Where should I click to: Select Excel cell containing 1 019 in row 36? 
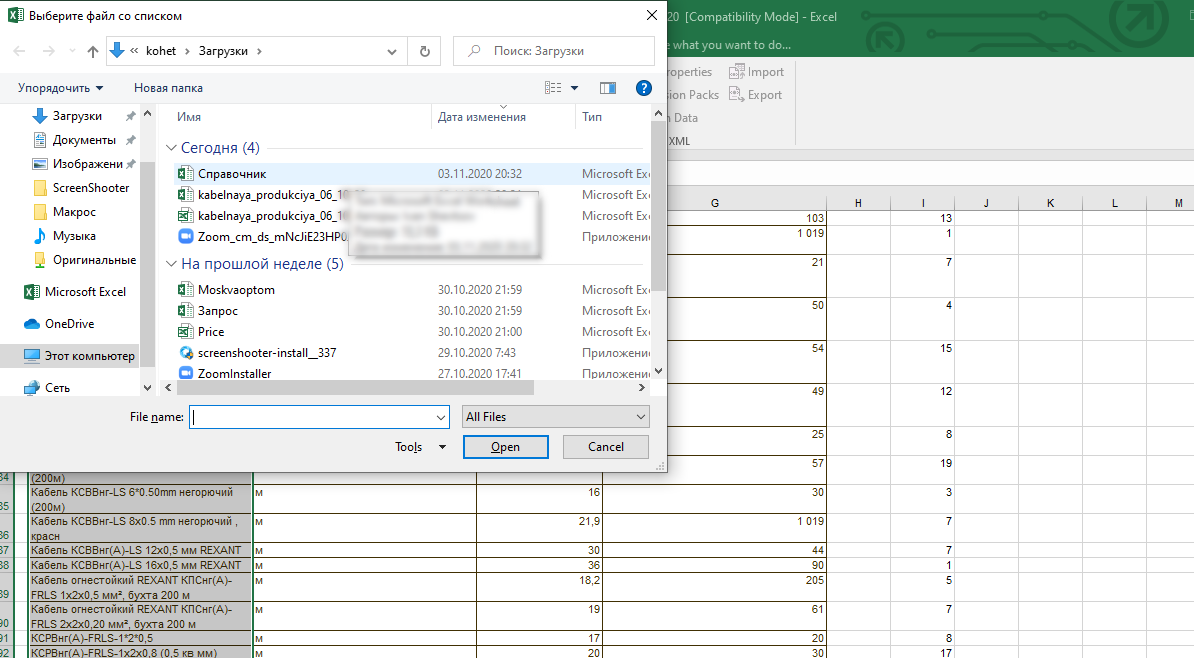[714, 528]
